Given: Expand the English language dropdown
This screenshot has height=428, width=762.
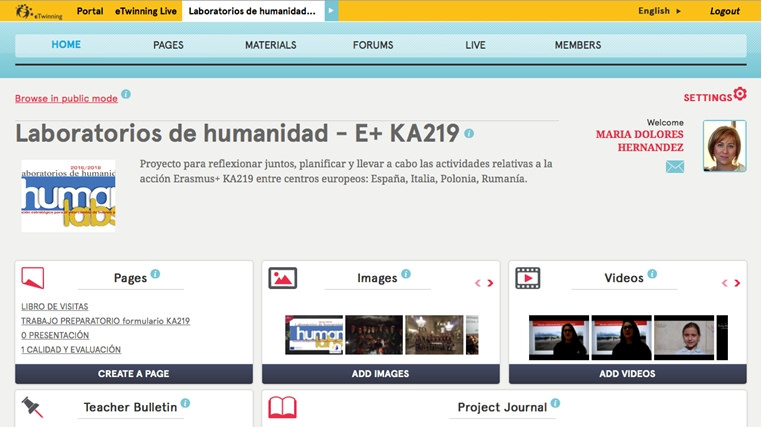Looking at the screenshot, I should [659, 11].
